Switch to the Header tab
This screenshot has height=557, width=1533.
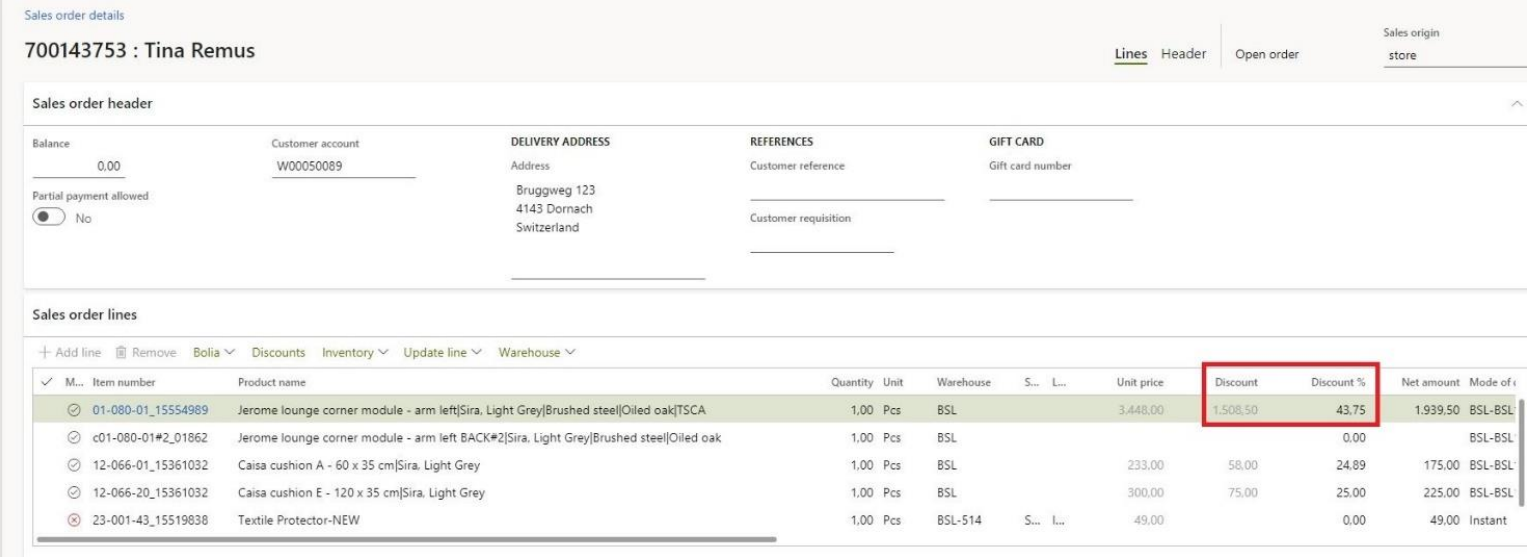pos(1182,54)
